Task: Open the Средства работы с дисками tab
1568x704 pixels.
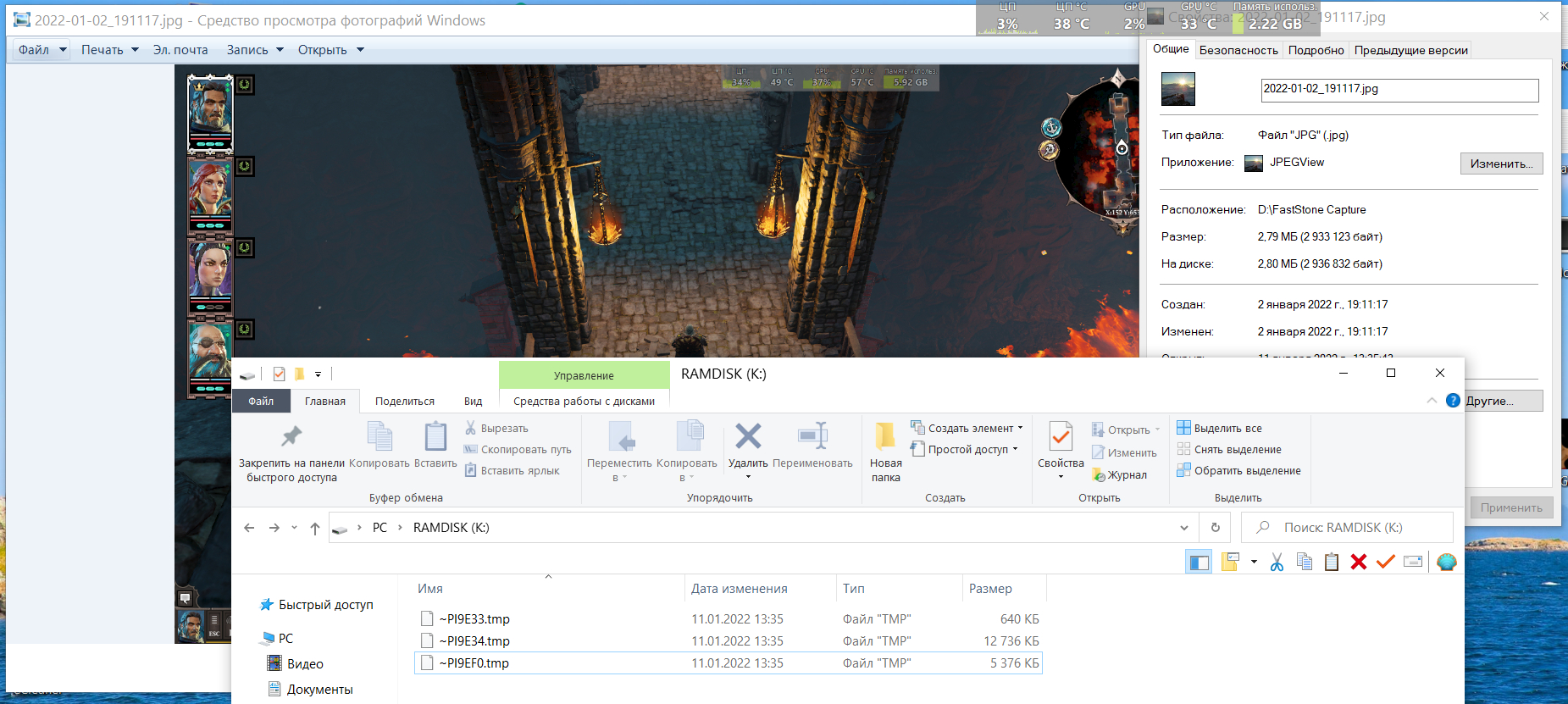Action: (585, 402)
